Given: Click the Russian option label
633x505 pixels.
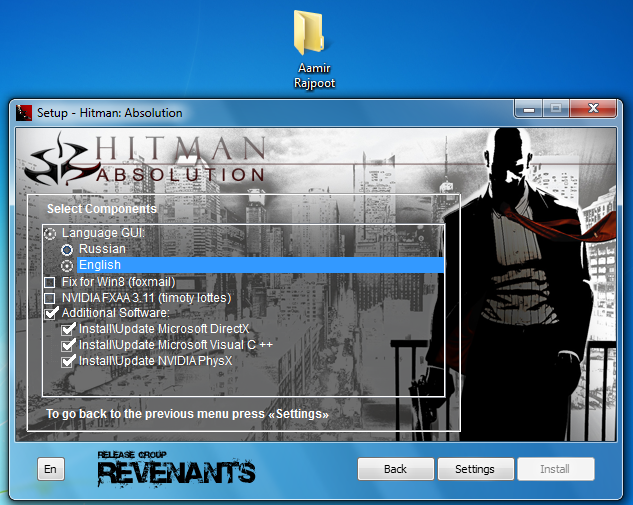Looking at the screenshot, I should point(102,249).
